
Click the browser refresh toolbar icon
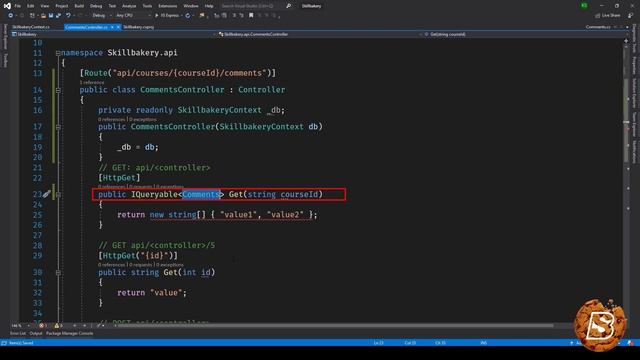[188, 16]
